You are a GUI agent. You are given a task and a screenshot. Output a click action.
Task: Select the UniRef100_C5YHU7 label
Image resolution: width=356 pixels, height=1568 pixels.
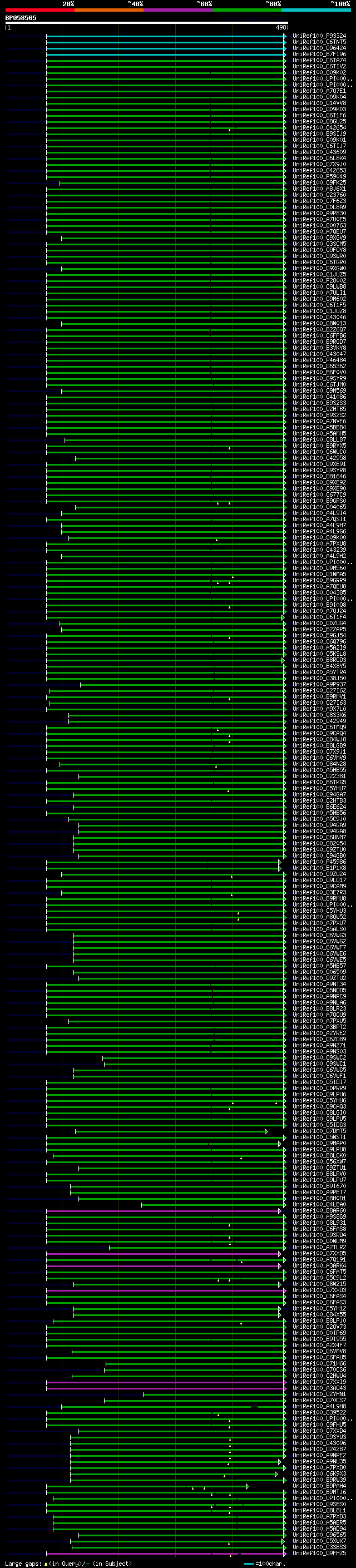[319, 788]
